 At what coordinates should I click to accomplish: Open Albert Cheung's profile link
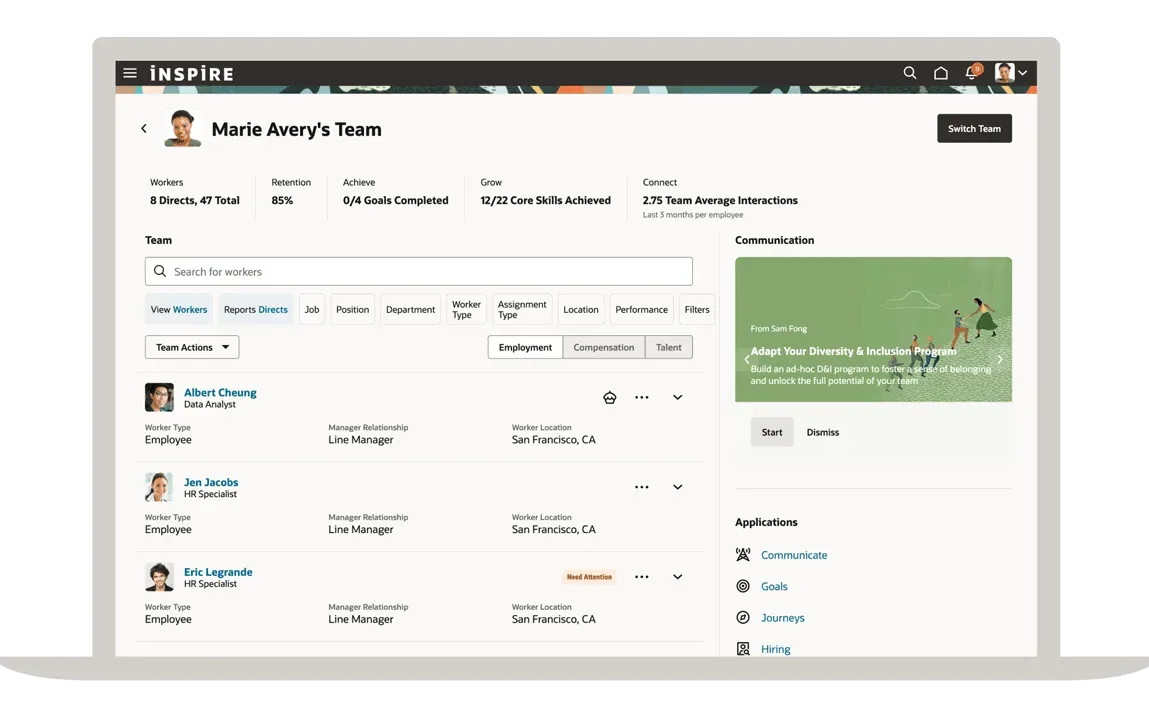220,392
